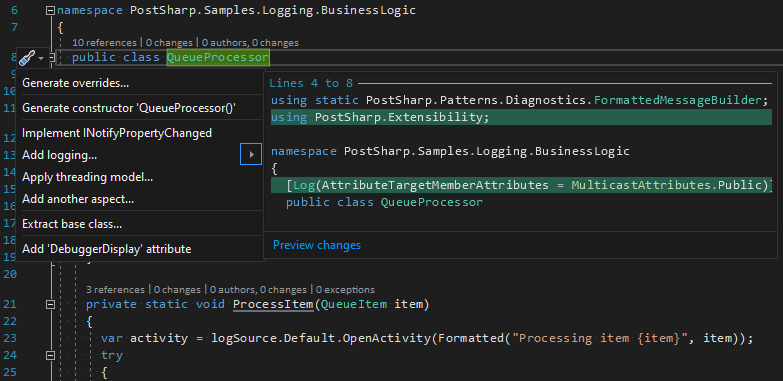Click the [Log(AttributeTargetMemberAttributes...)] preview line
783x381 pixels.
pyautogui.click(x=521, y=185)
